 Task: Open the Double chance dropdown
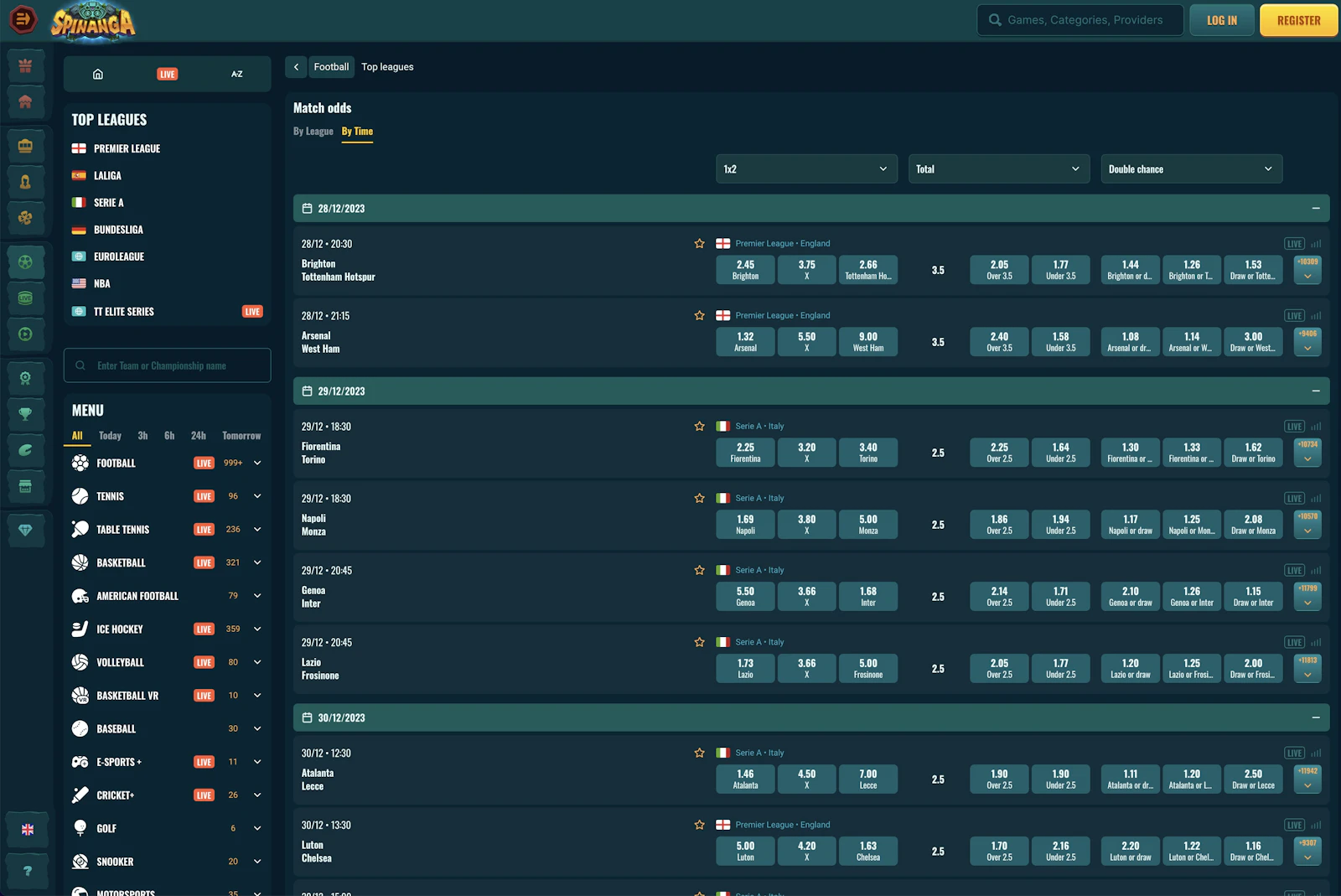pyautogui.click(x=1191, y=169)
